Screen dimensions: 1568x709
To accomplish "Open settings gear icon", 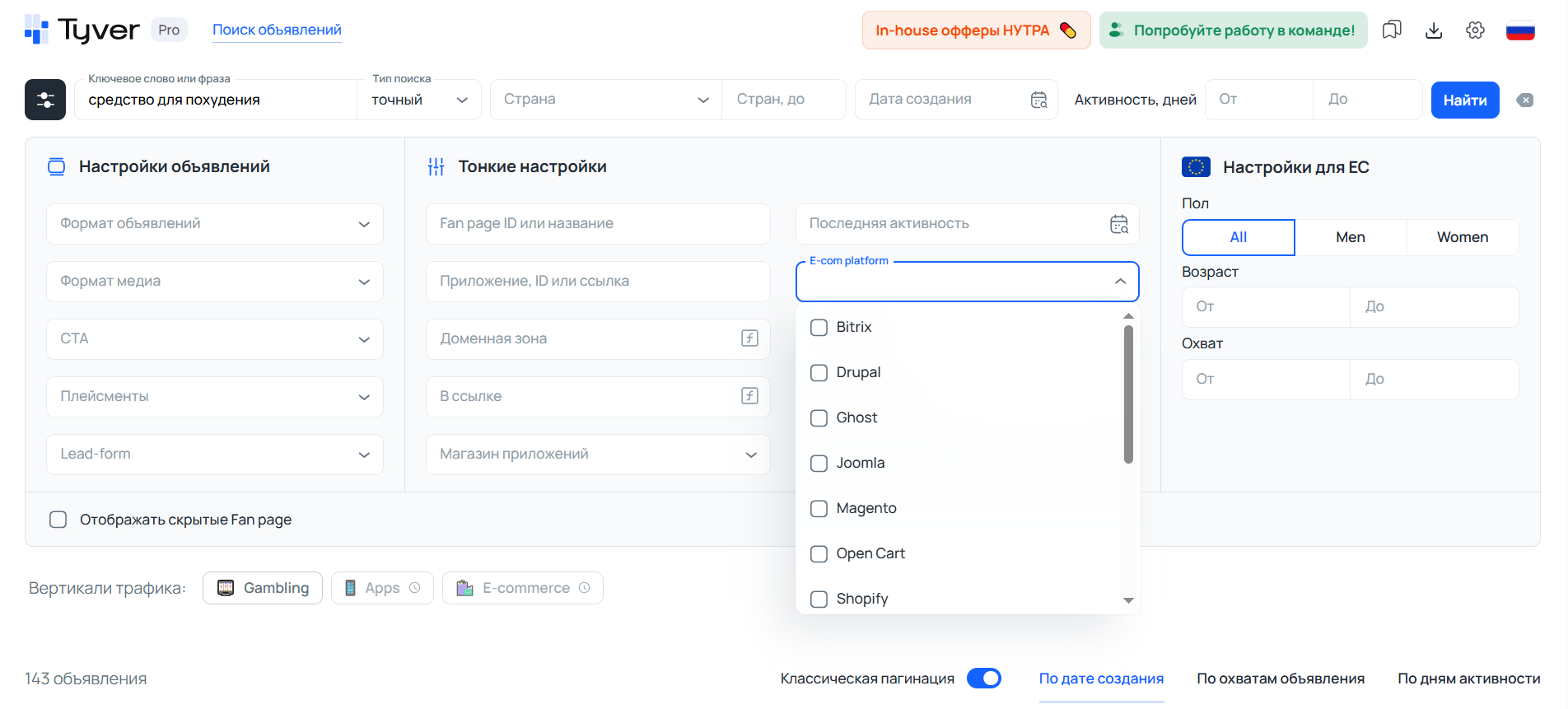I will pos(1475,30).
